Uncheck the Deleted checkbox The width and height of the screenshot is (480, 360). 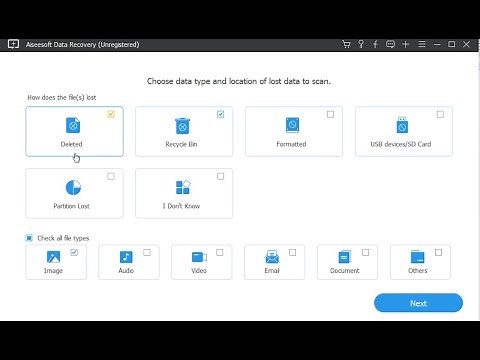[111, 114]
